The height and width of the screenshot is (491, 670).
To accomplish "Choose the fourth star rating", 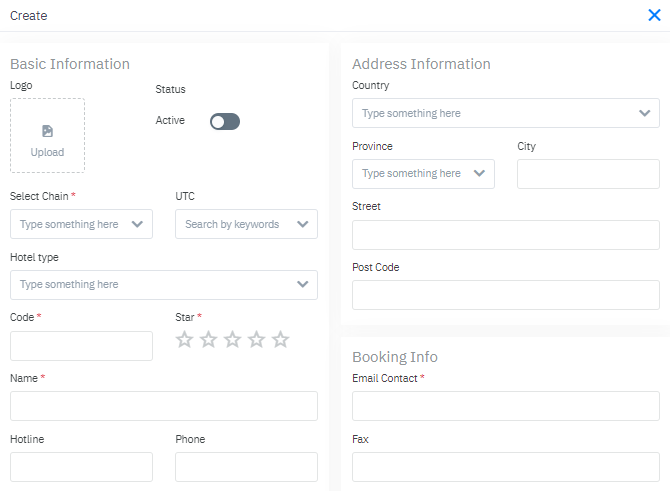I will [x=256, y=340].
